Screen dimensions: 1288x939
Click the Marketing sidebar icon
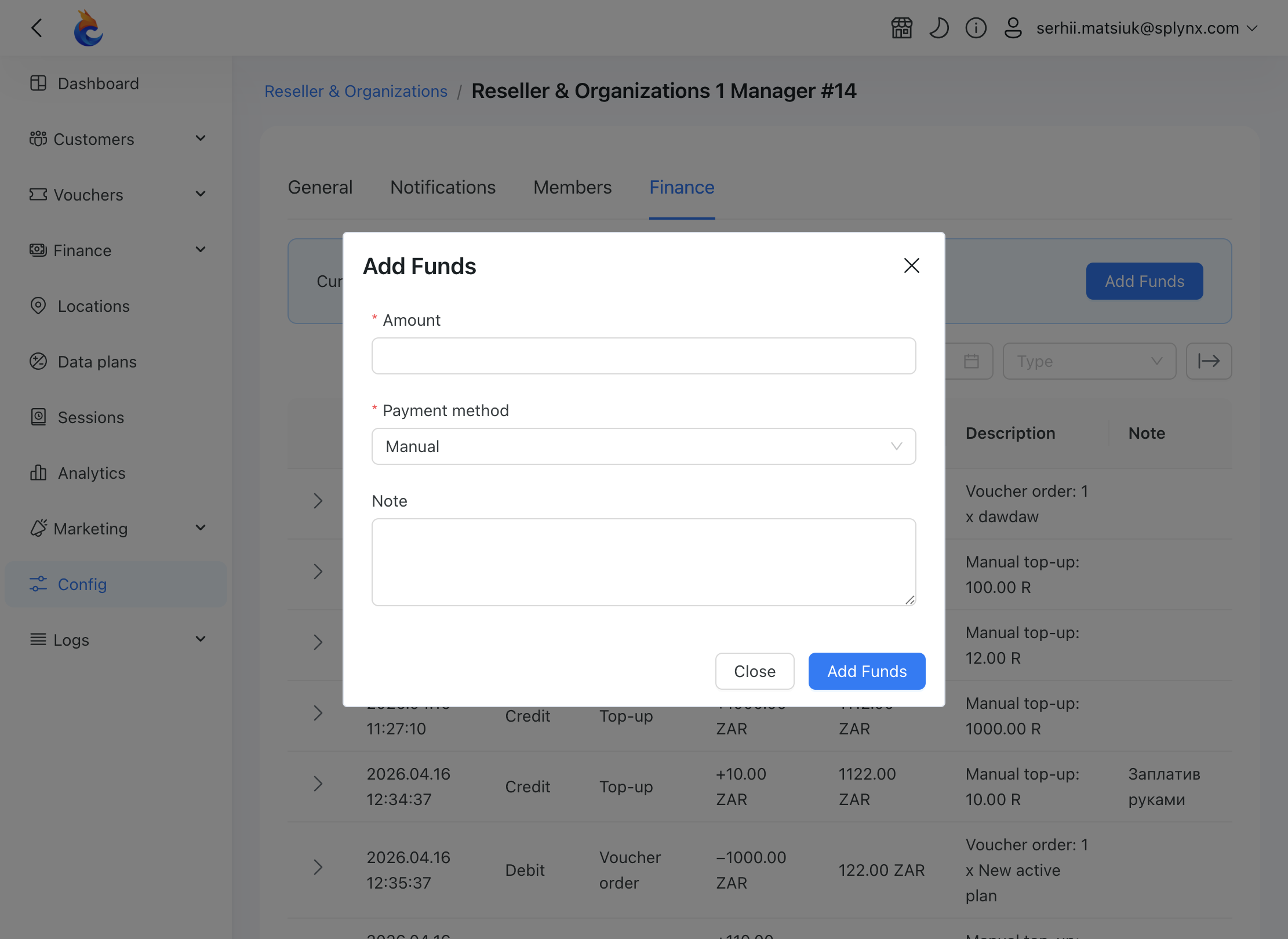38,528
